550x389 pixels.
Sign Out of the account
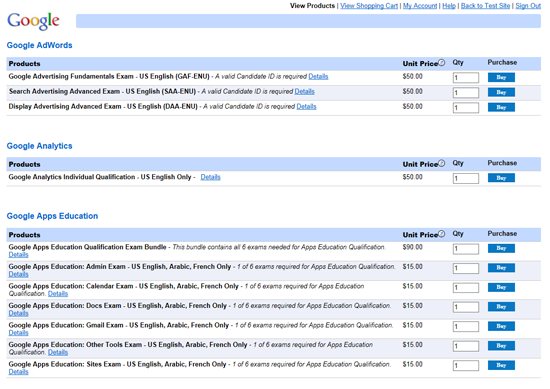point(528,6)
